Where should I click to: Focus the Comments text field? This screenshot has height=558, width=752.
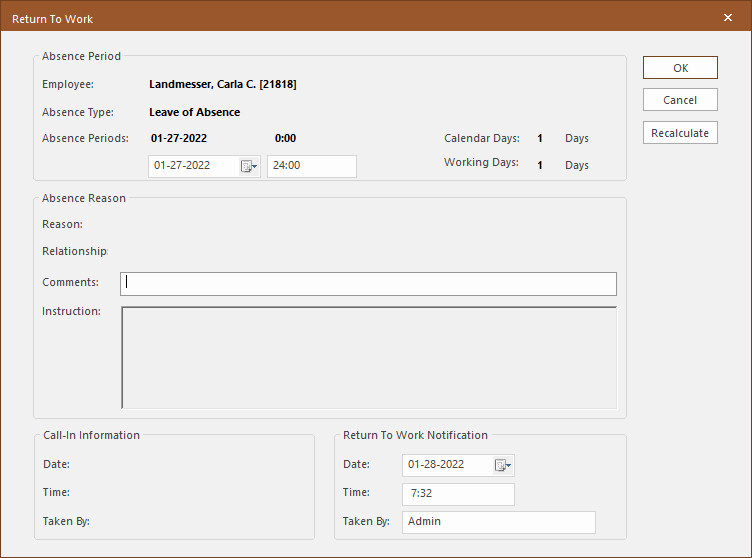pyautogui.click(x=368, y=284)
